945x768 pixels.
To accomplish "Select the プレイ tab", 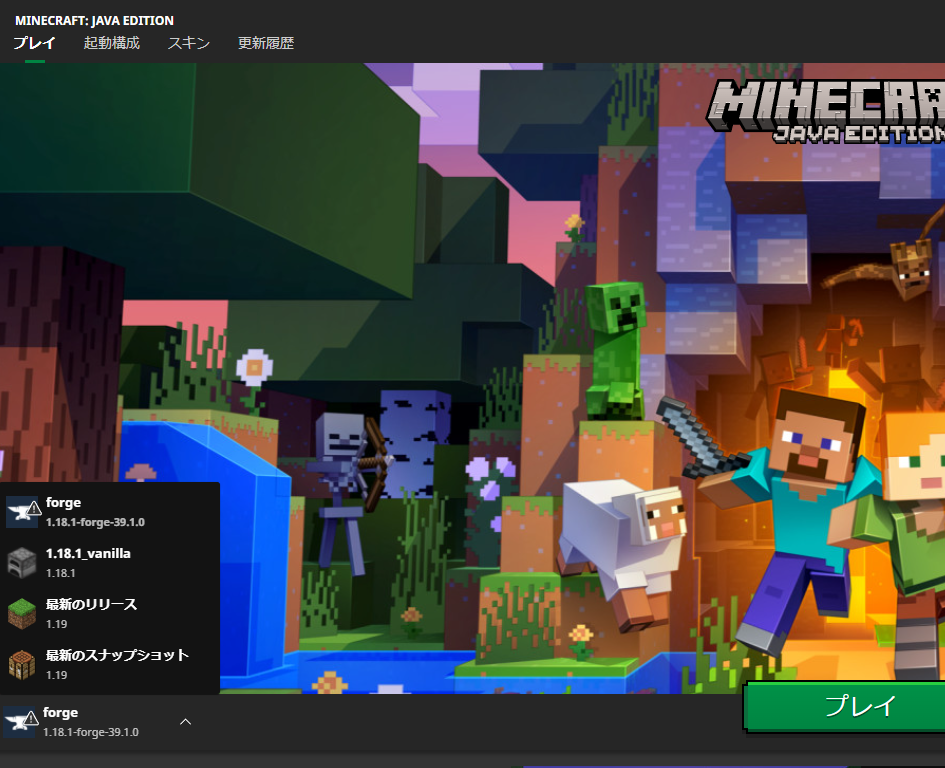I will tap(33, 43).
